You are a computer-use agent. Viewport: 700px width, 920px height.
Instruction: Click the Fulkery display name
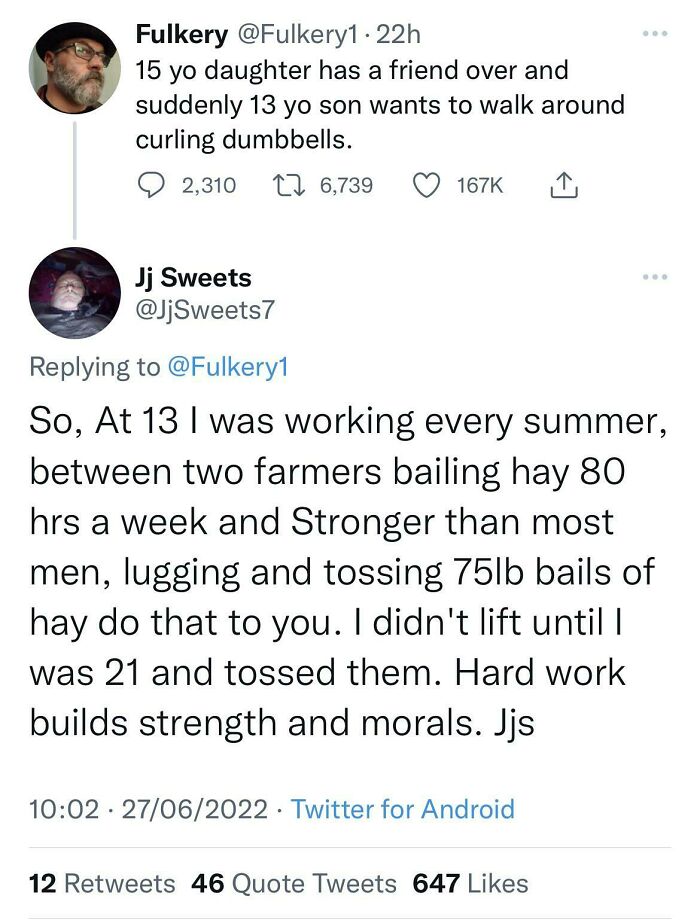[182, 35]
